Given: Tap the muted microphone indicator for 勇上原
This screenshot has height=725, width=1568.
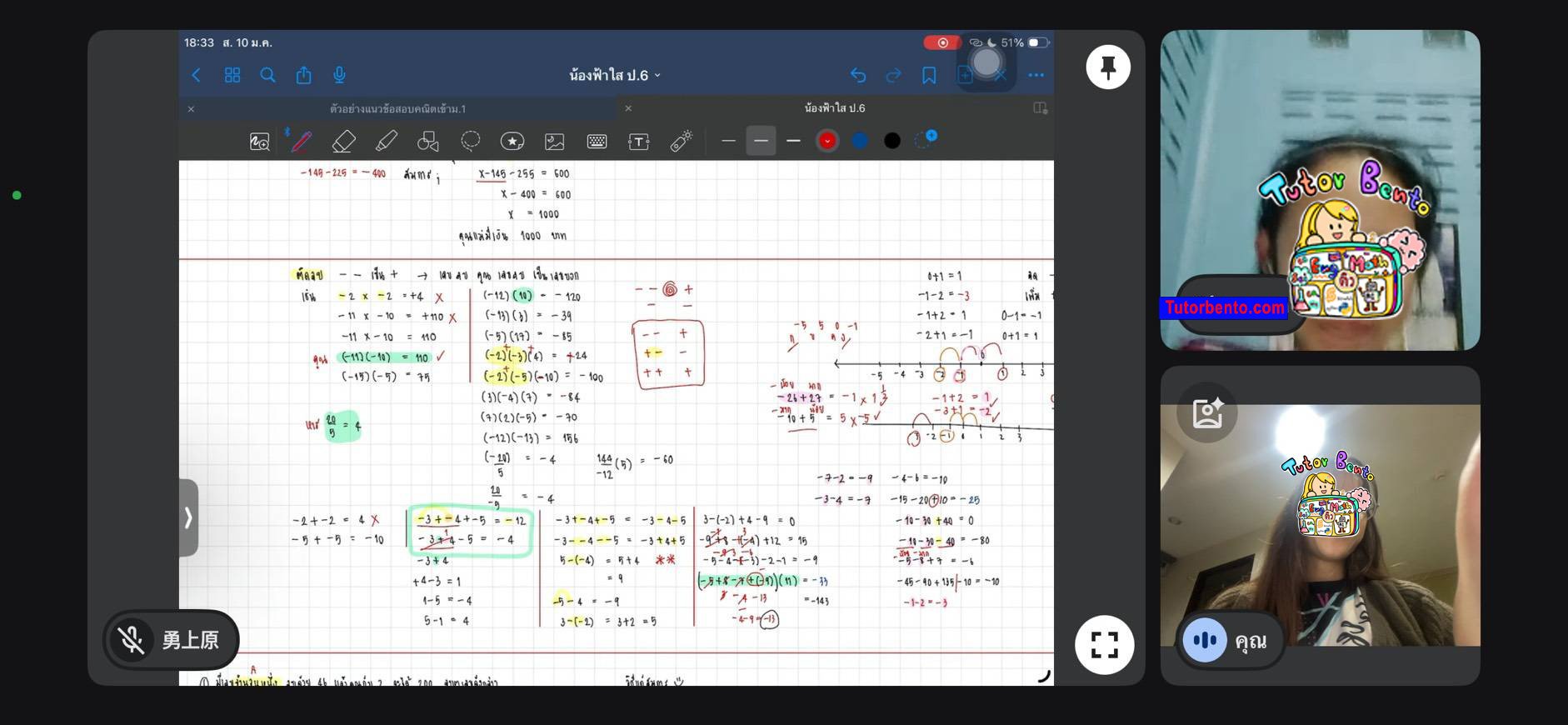Looking at the screenshot, I should click(x=132, y=640).
